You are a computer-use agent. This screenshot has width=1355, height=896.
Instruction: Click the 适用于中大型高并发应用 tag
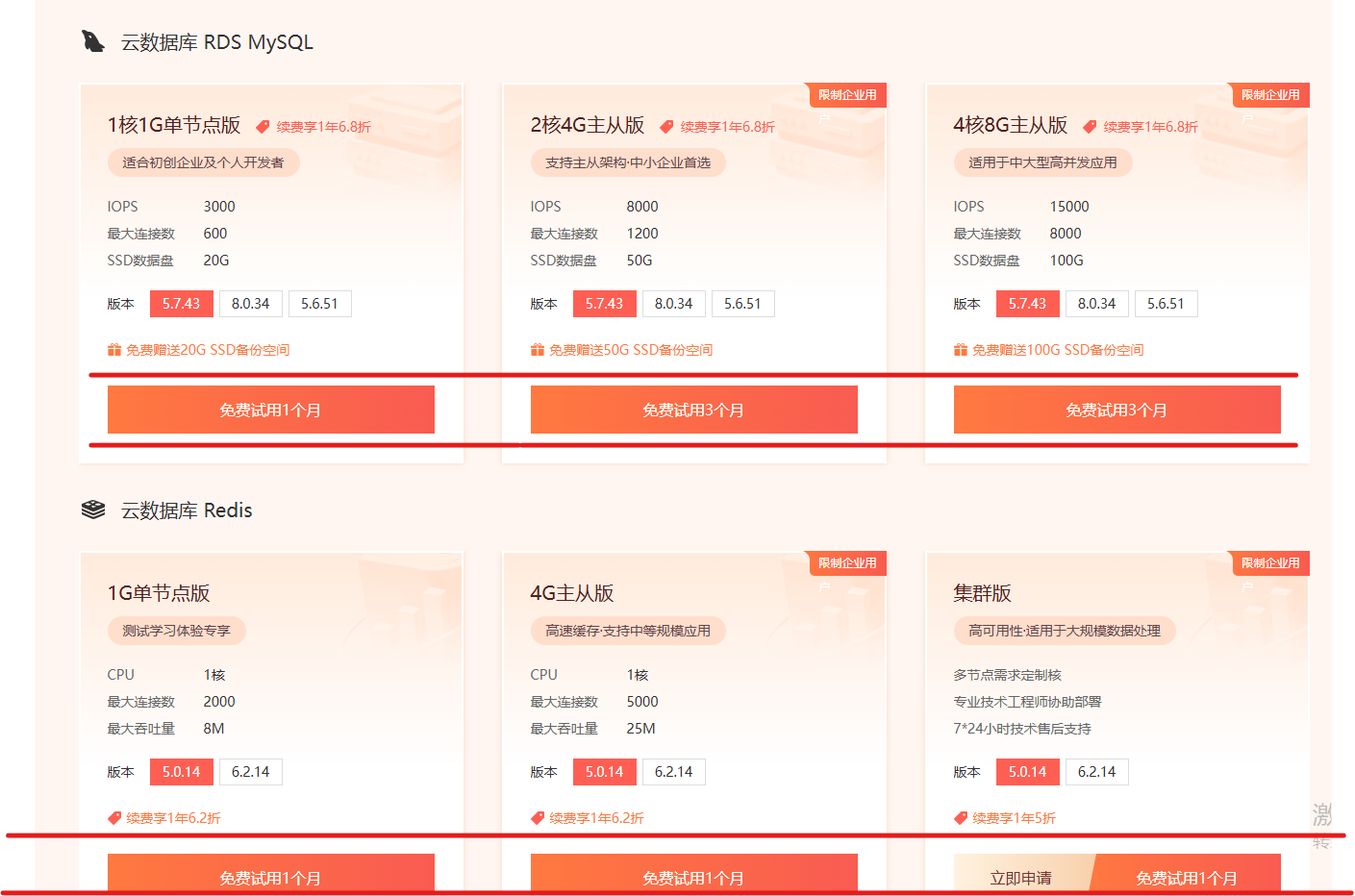click(x=1043, y=162)
